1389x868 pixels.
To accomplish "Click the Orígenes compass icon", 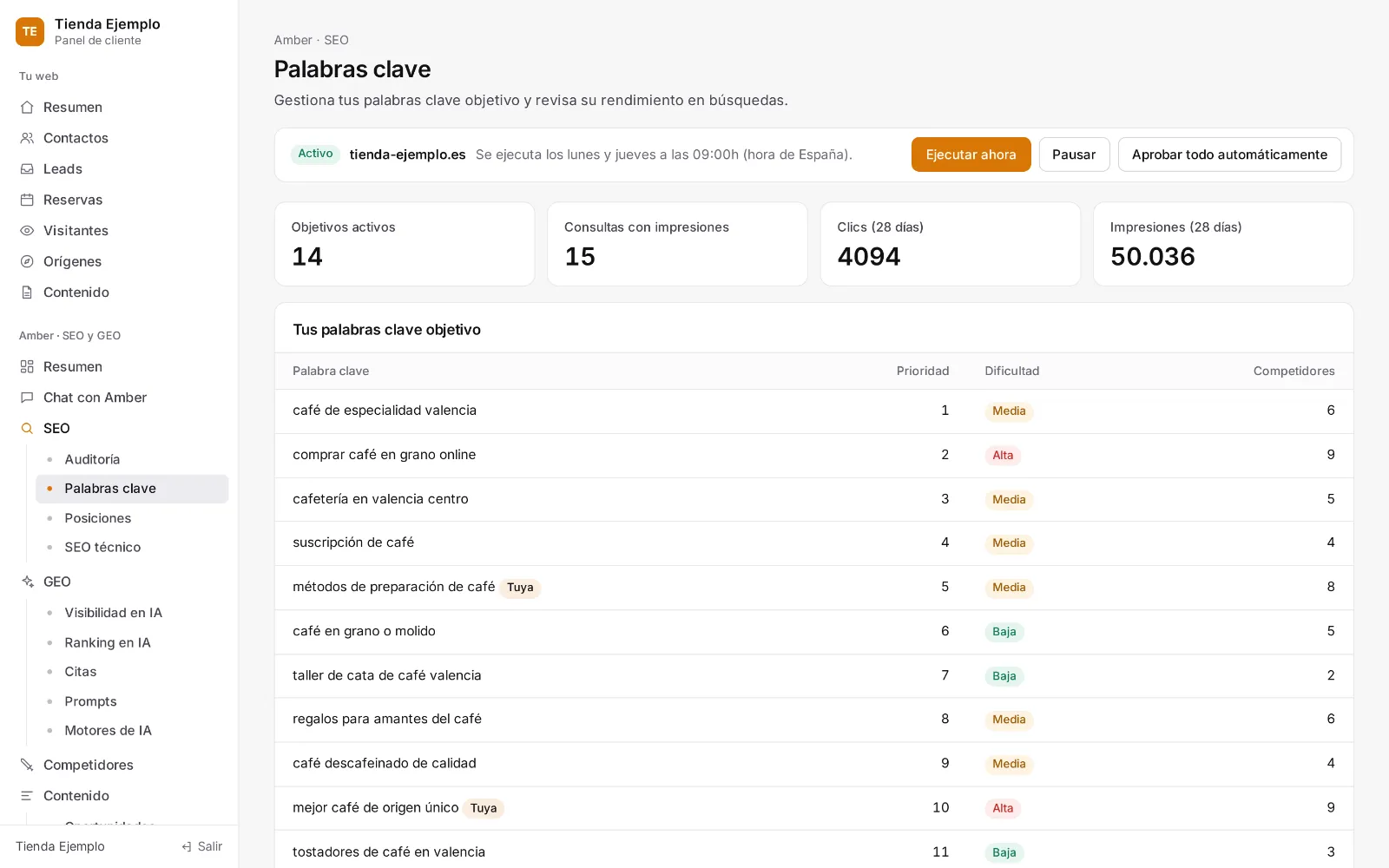I will pos(27,261).
